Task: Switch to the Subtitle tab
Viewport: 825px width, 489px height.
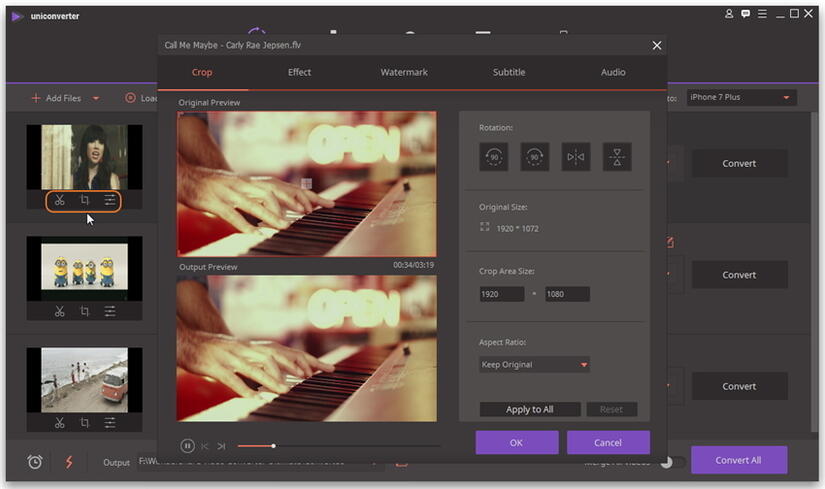Action: 509,72
